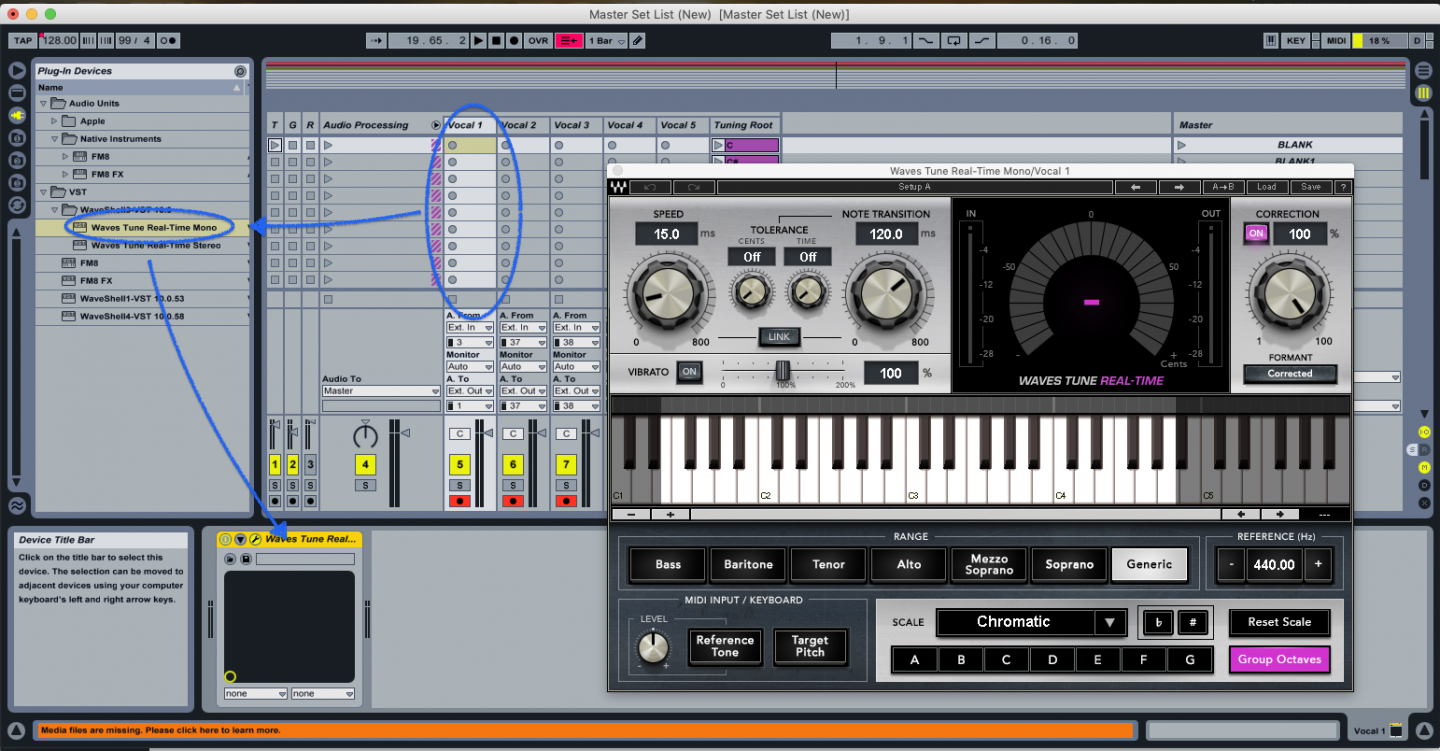Select the Vocal 3 track header
The width and height of the screenshot is (1440, 751).
tap(576, 125)
